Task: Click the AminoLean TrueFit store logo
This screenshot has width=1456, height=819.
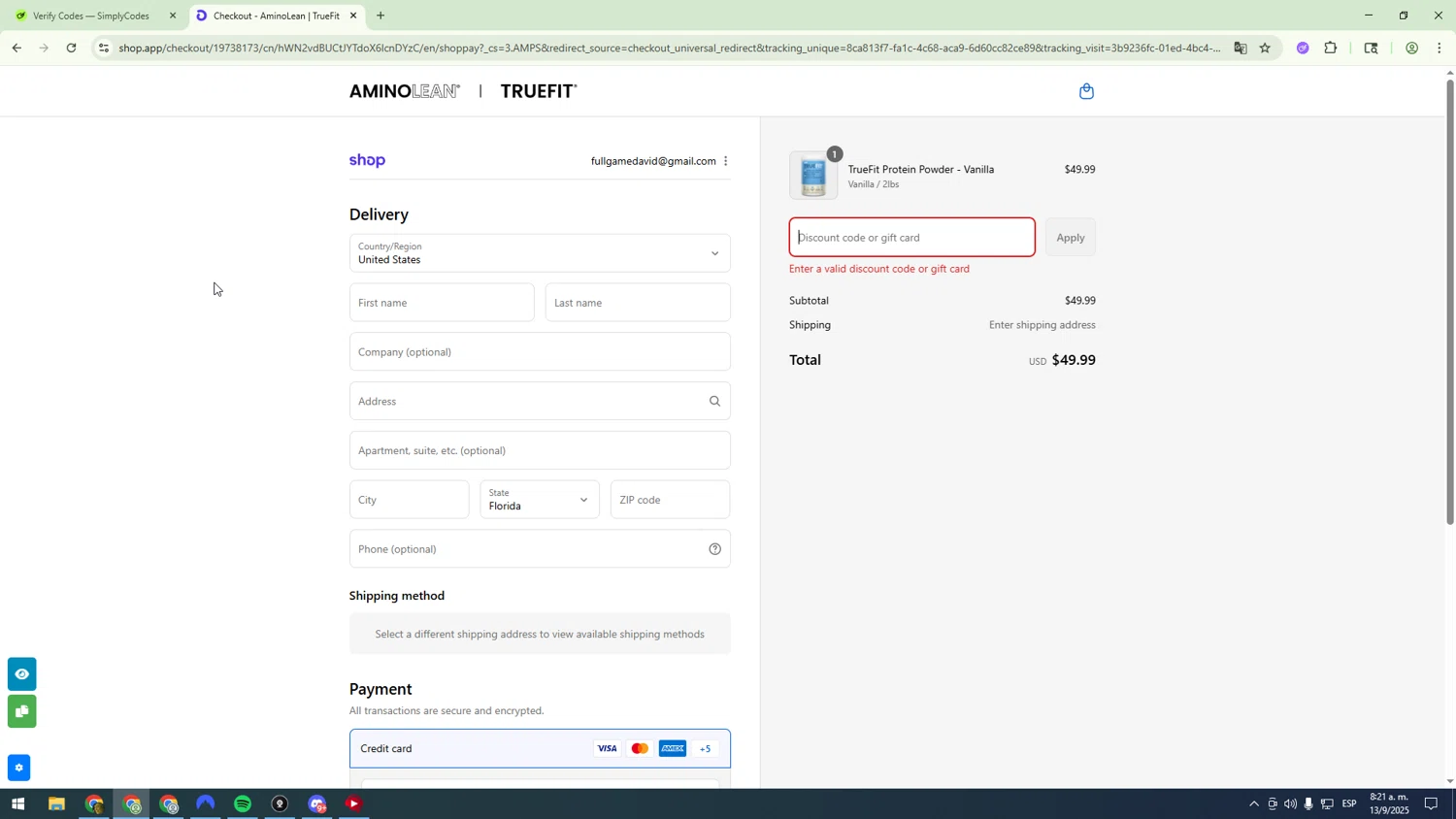Action: pos(463,91)
